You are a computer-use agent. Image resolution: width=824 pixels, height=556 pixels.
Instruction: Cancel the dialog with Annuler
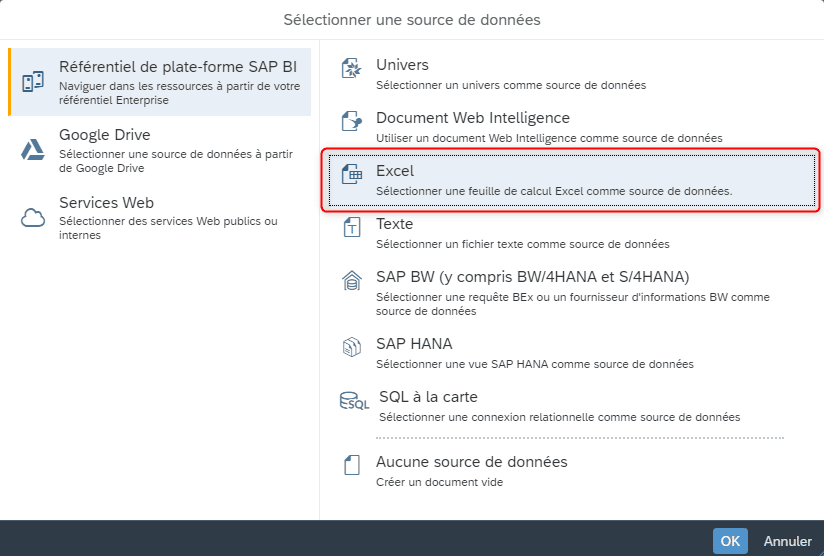(x=787, y=541)
